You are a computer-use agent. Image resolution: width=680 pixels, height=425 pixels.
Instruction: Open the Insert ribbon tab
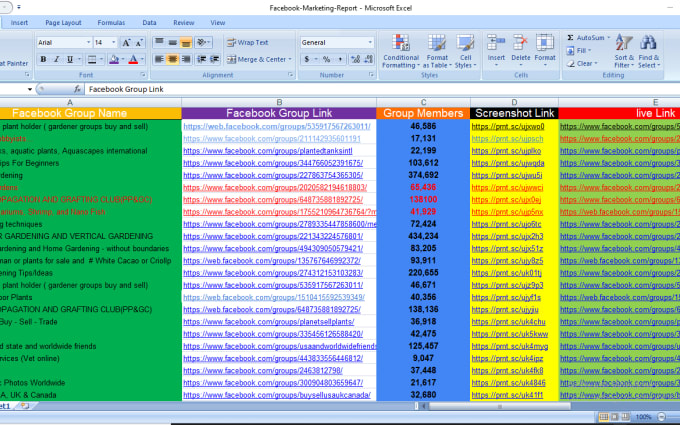(x=19, y=23)
